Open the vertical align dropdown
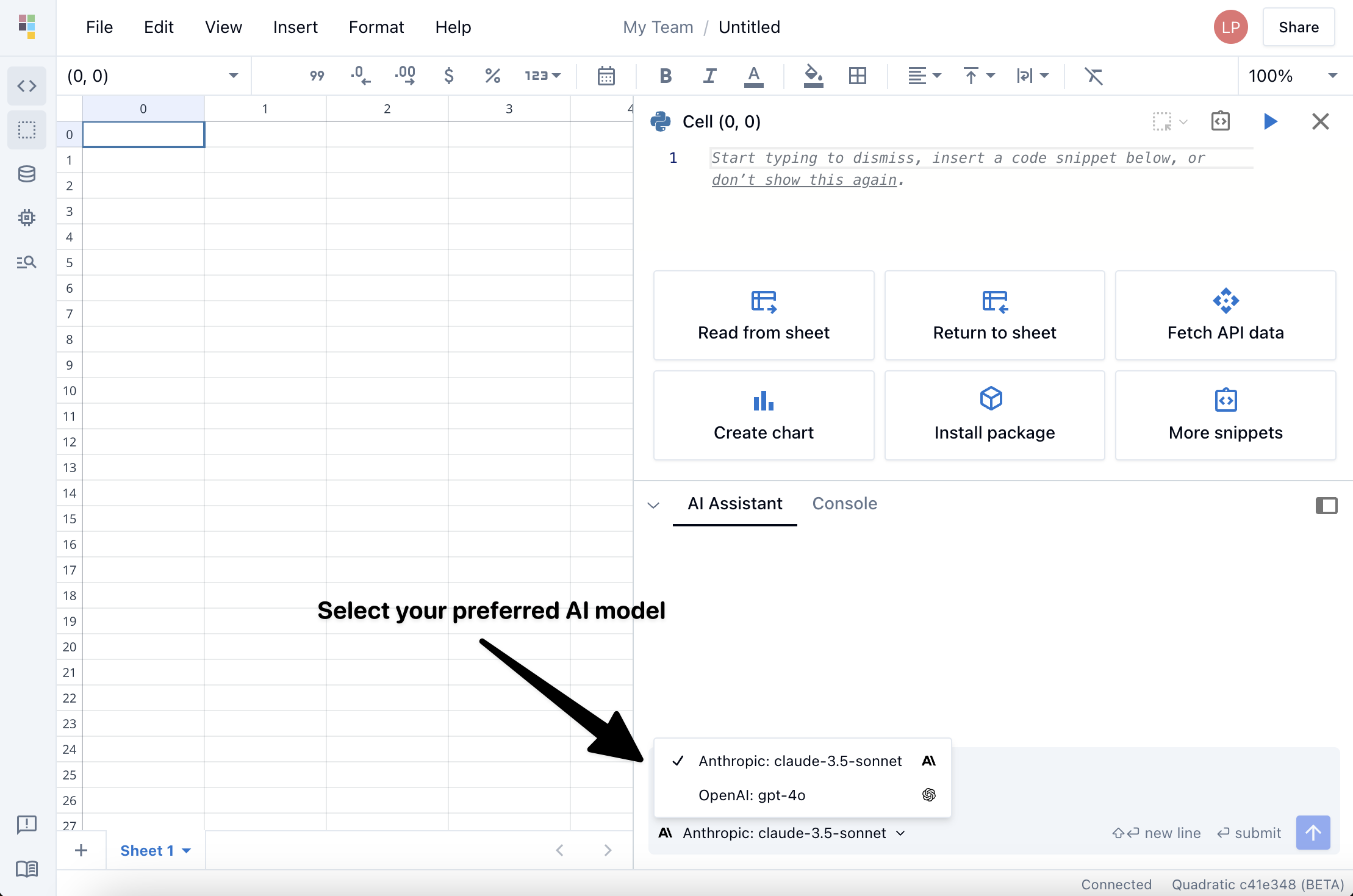Screen dimensions: 1353x896 coord(978,76)
